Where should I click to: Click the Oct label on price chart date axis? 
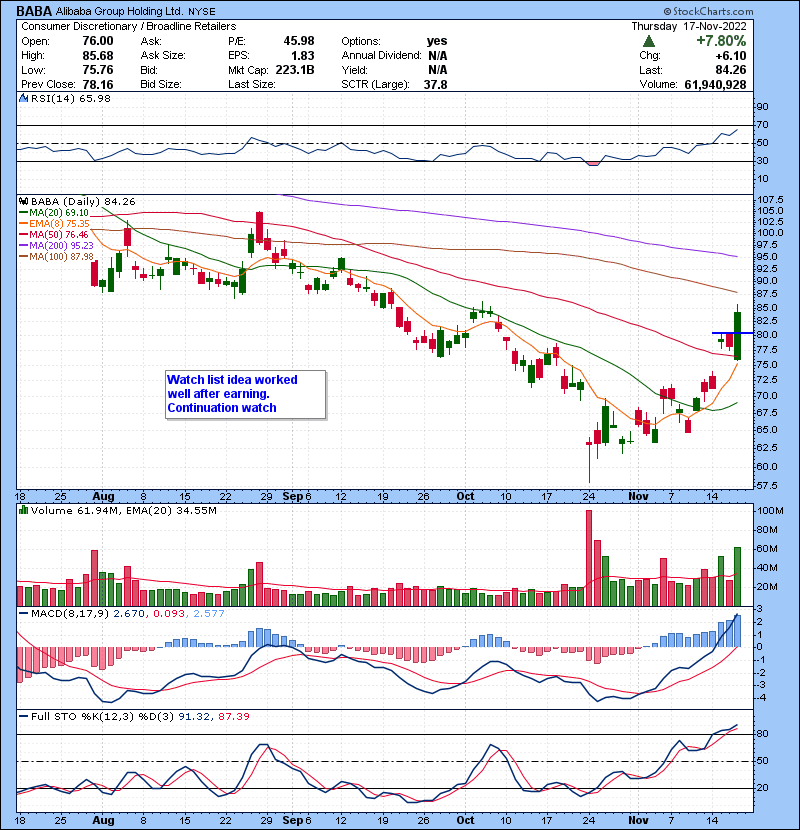coord(465,497)
